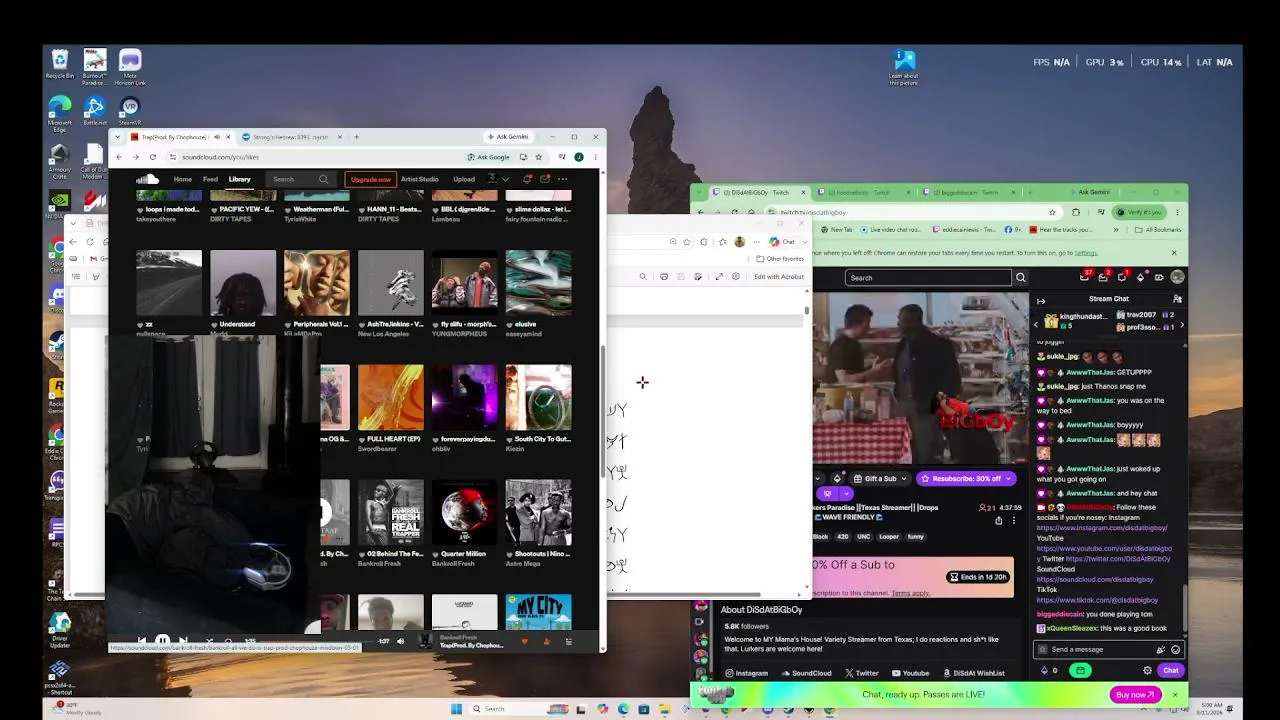Toggle like on the SoundCloud player bar

pyautogui.click(x=524, y=641)
